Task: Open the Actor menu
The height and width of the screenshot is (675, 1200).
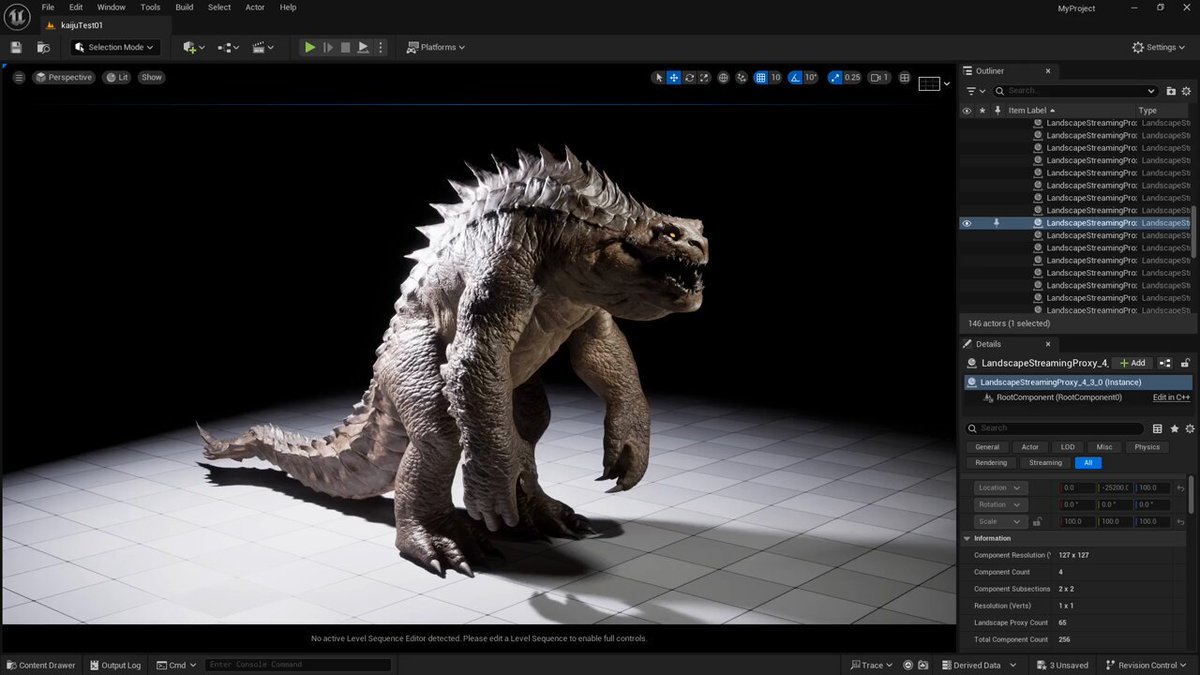Action: tap(255, 7)
